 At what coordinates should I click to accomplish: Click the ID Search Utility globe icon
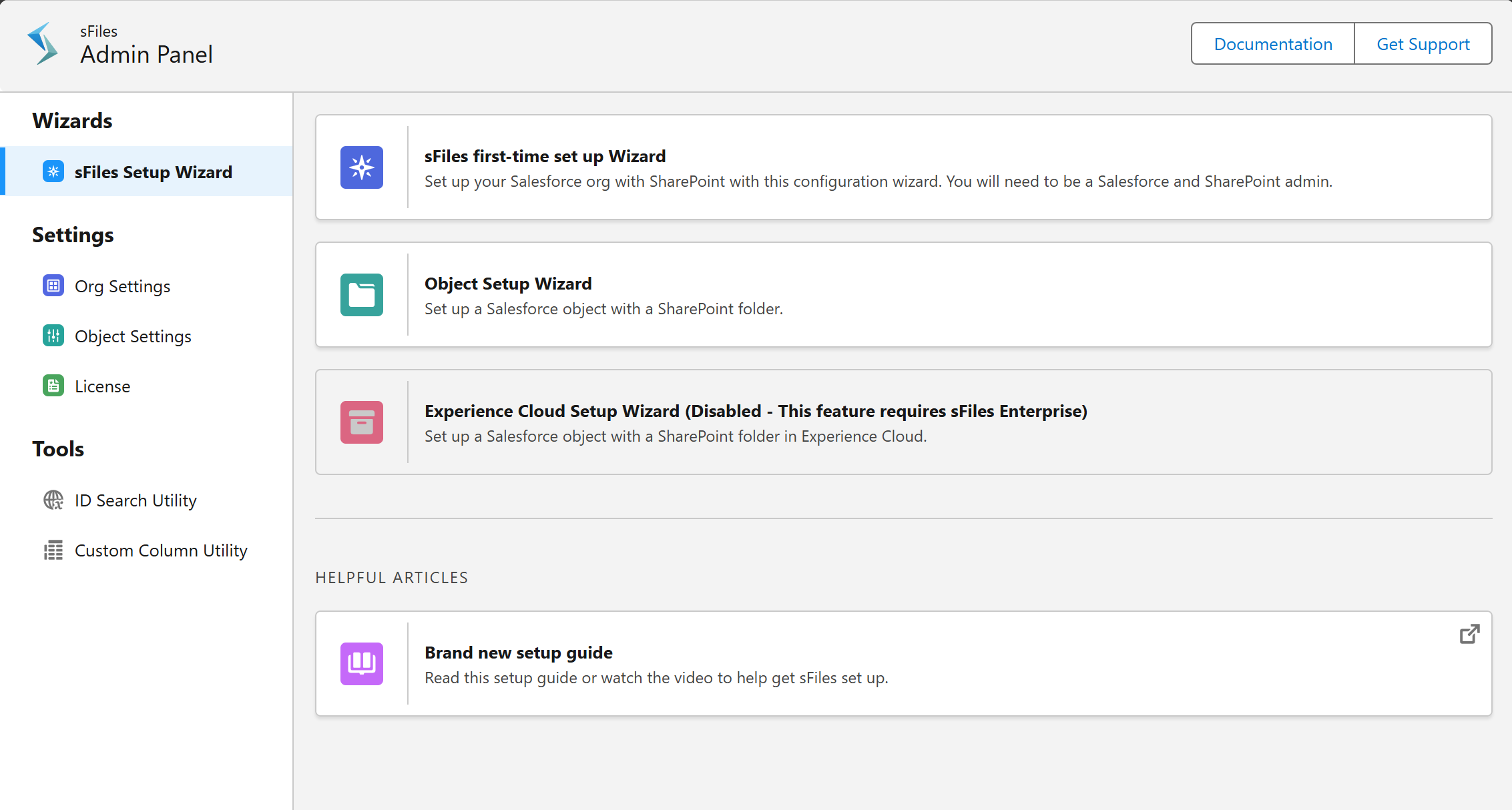pyautogui.click(x=53, y=500)
